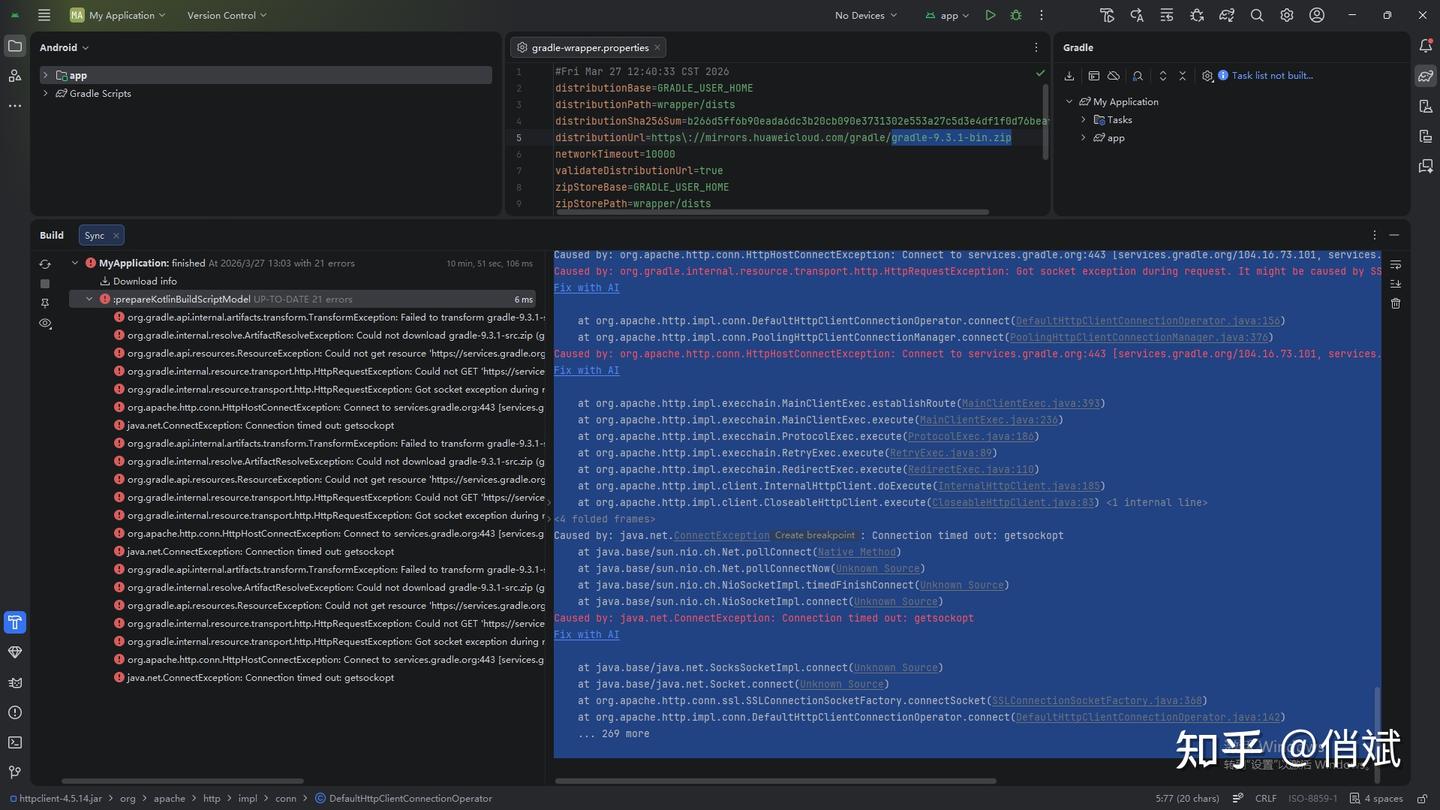Run the app with the green play button
1440x810 pixels.
[990, 15]
